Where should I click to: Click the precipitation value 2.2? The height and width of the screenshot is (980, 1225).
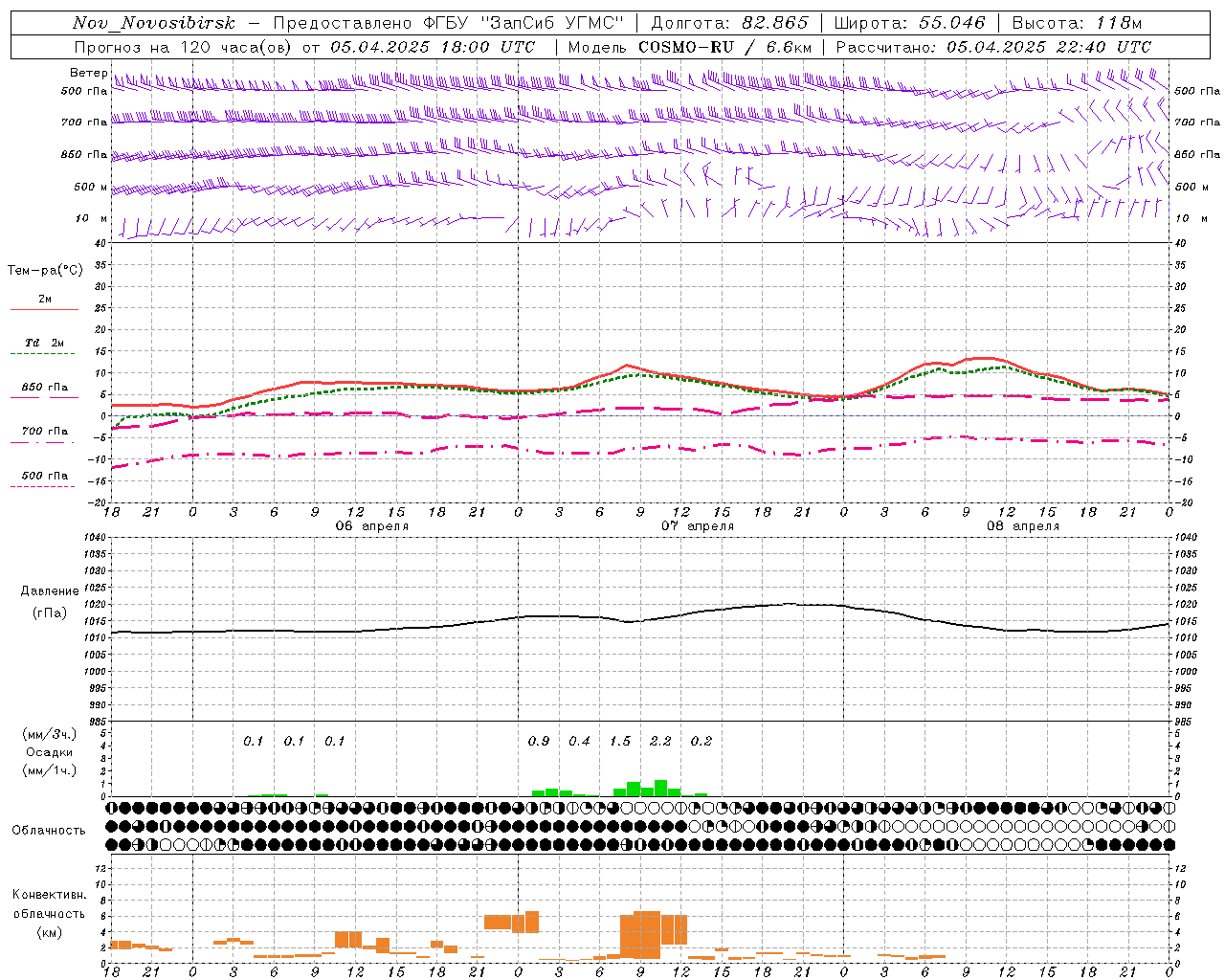point(660,741)
